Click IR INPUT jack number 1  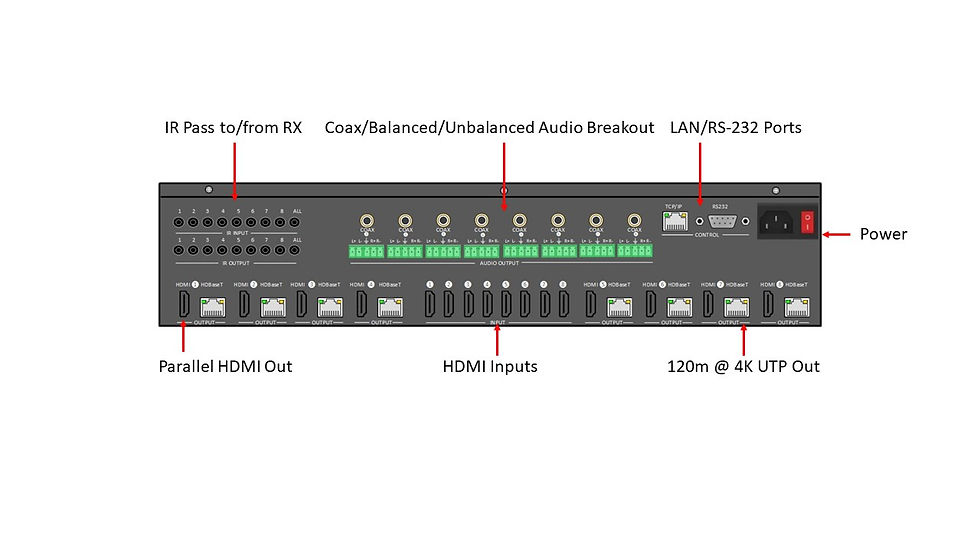click(x=179, y=222)
